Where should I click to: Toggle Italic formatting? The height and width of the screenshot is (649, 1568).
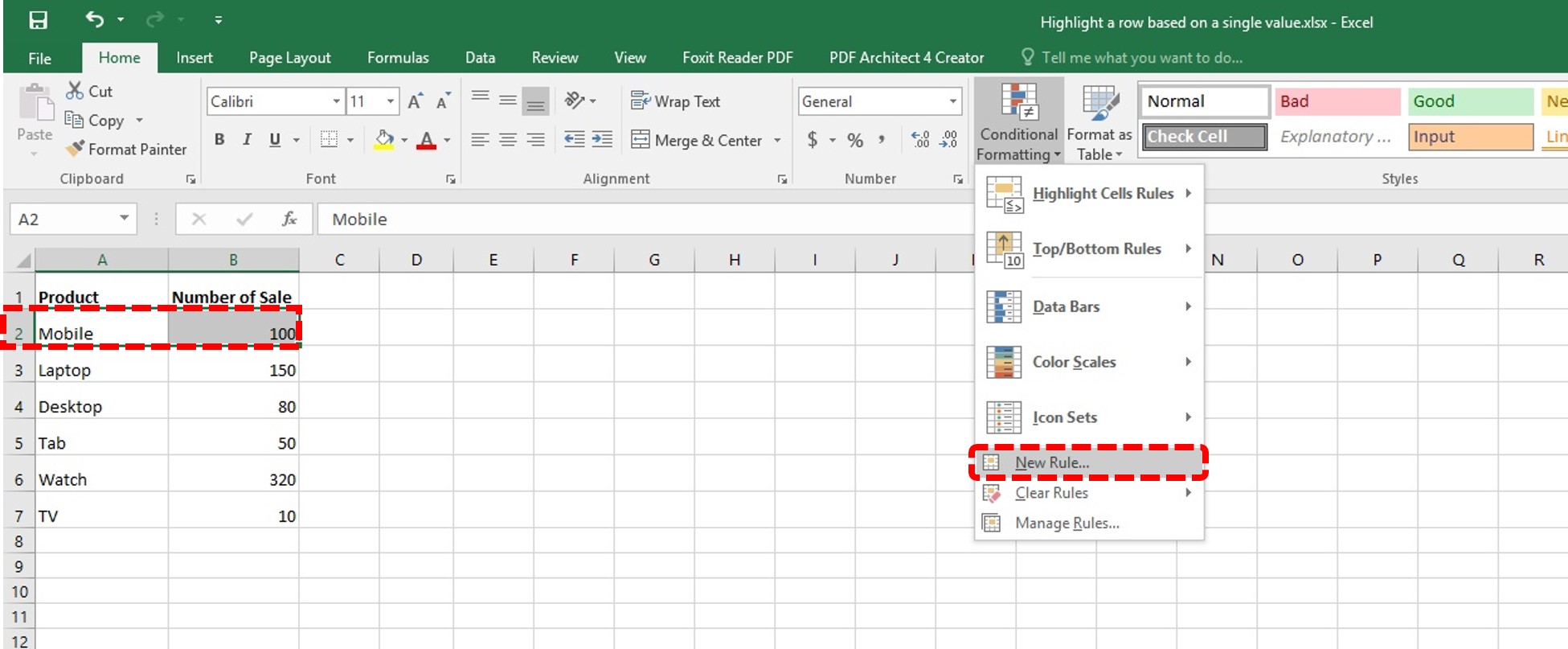click(x=248, y=139)
